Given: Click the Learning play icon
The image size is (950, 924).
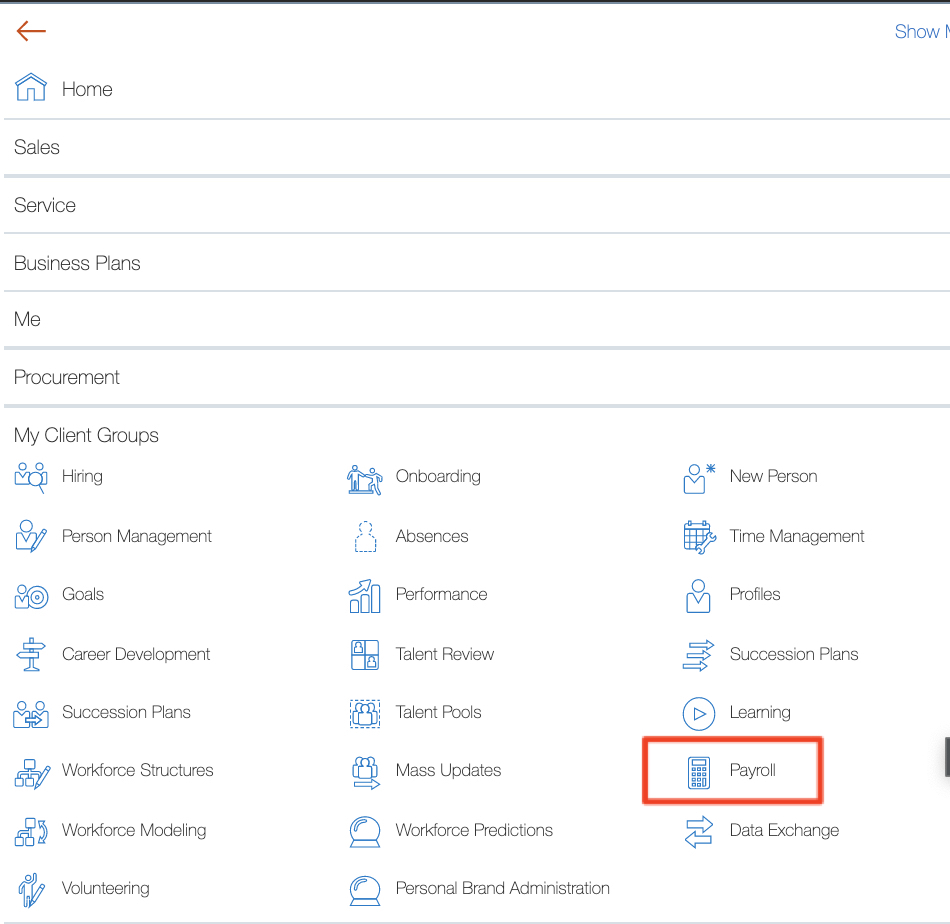Looking at the screenshot, I should tap(698, 713).
